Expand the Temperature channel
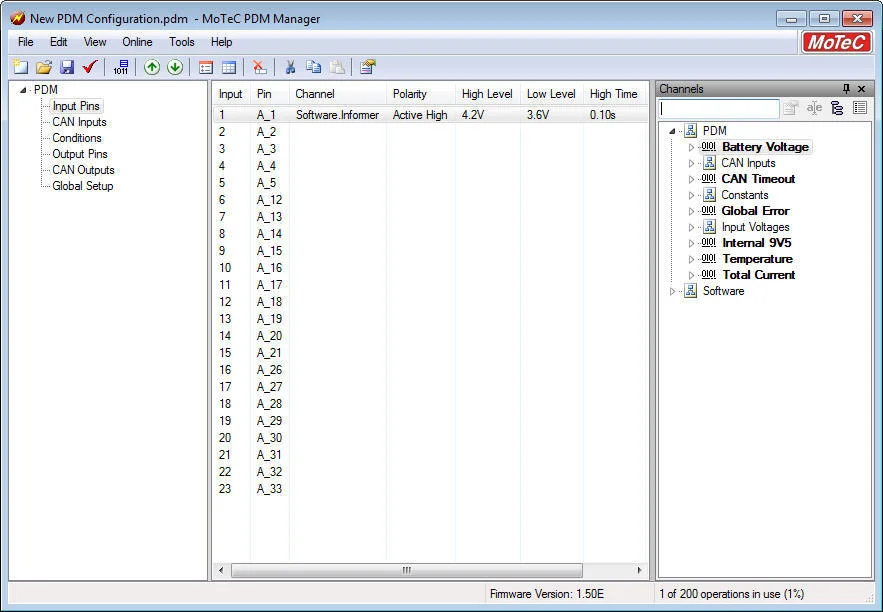 click(x=692, y=260)
